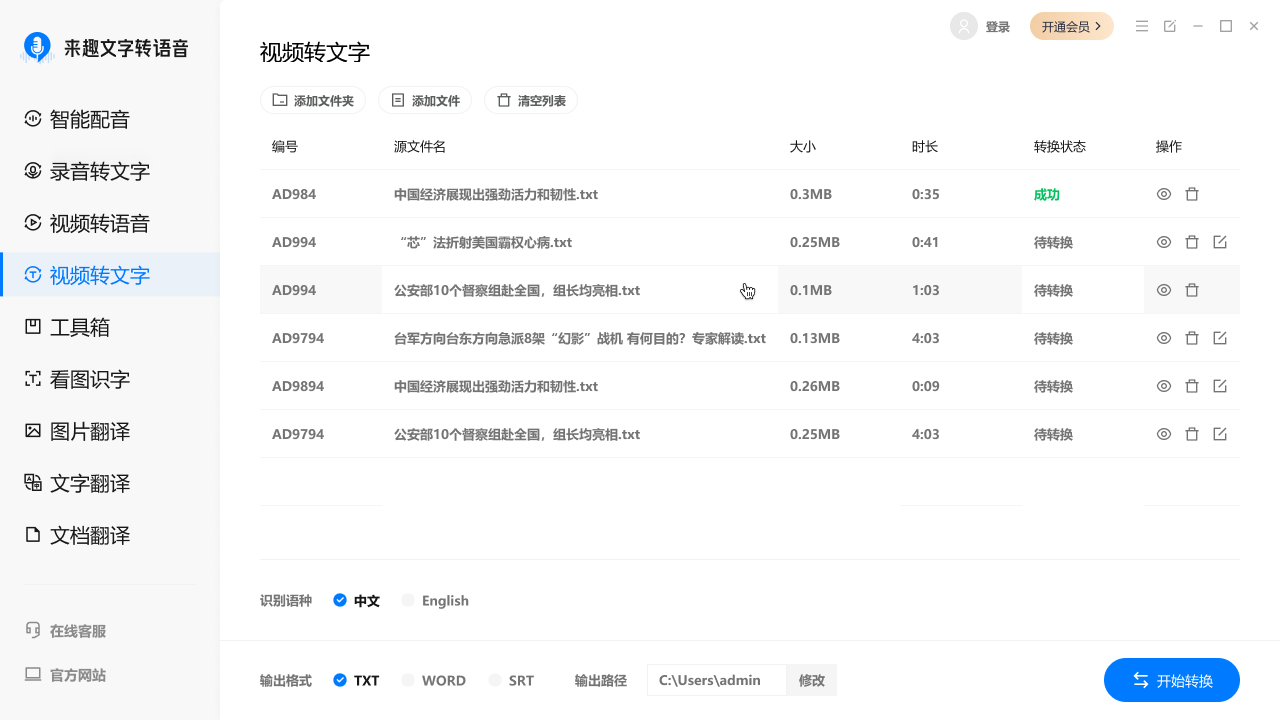The width and height of the screenshot is (1280, 720).
Task: Click the 大小 column header
Action: click(803, 147)
